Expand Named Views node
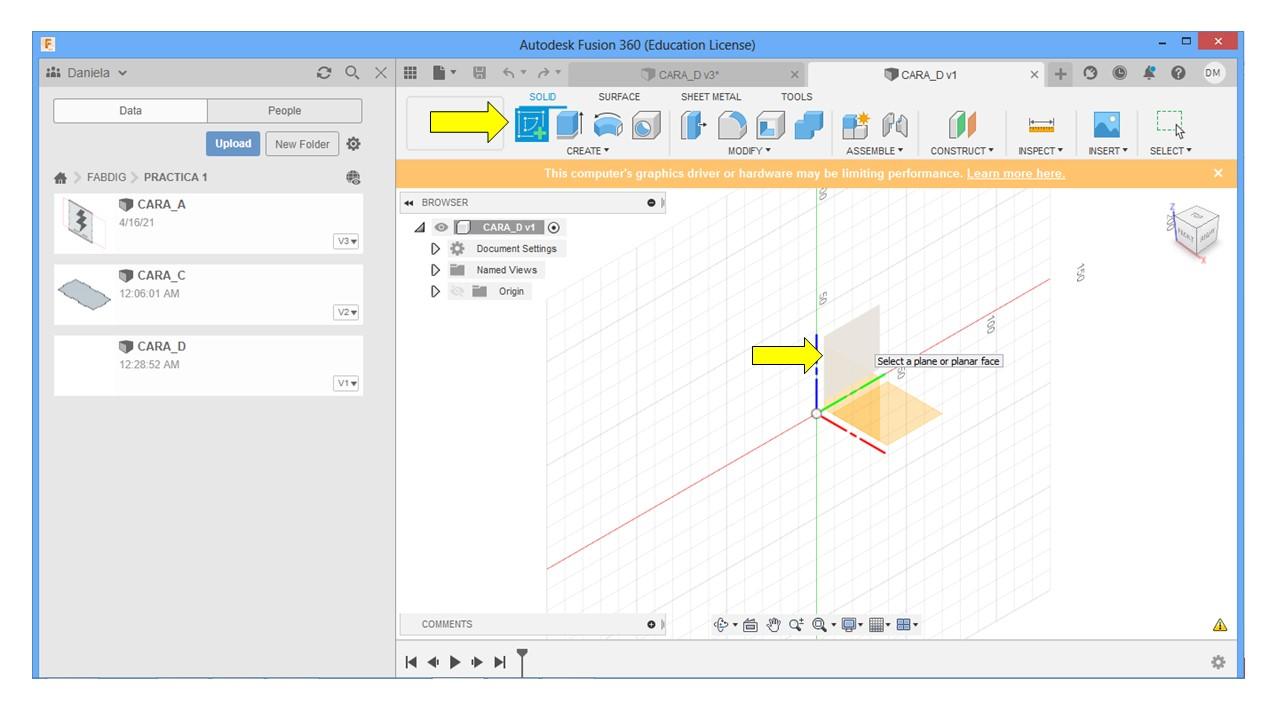The image size is (1280, 720). click(x=435, y=270)
